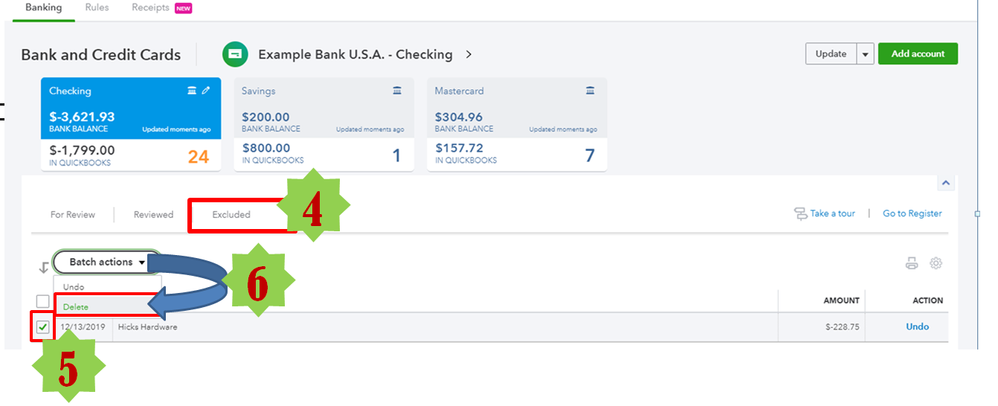The image size is (998, 406).
Task: Click the $304.96 bank balance on Mastercard
Action: (x=459, y=117)
